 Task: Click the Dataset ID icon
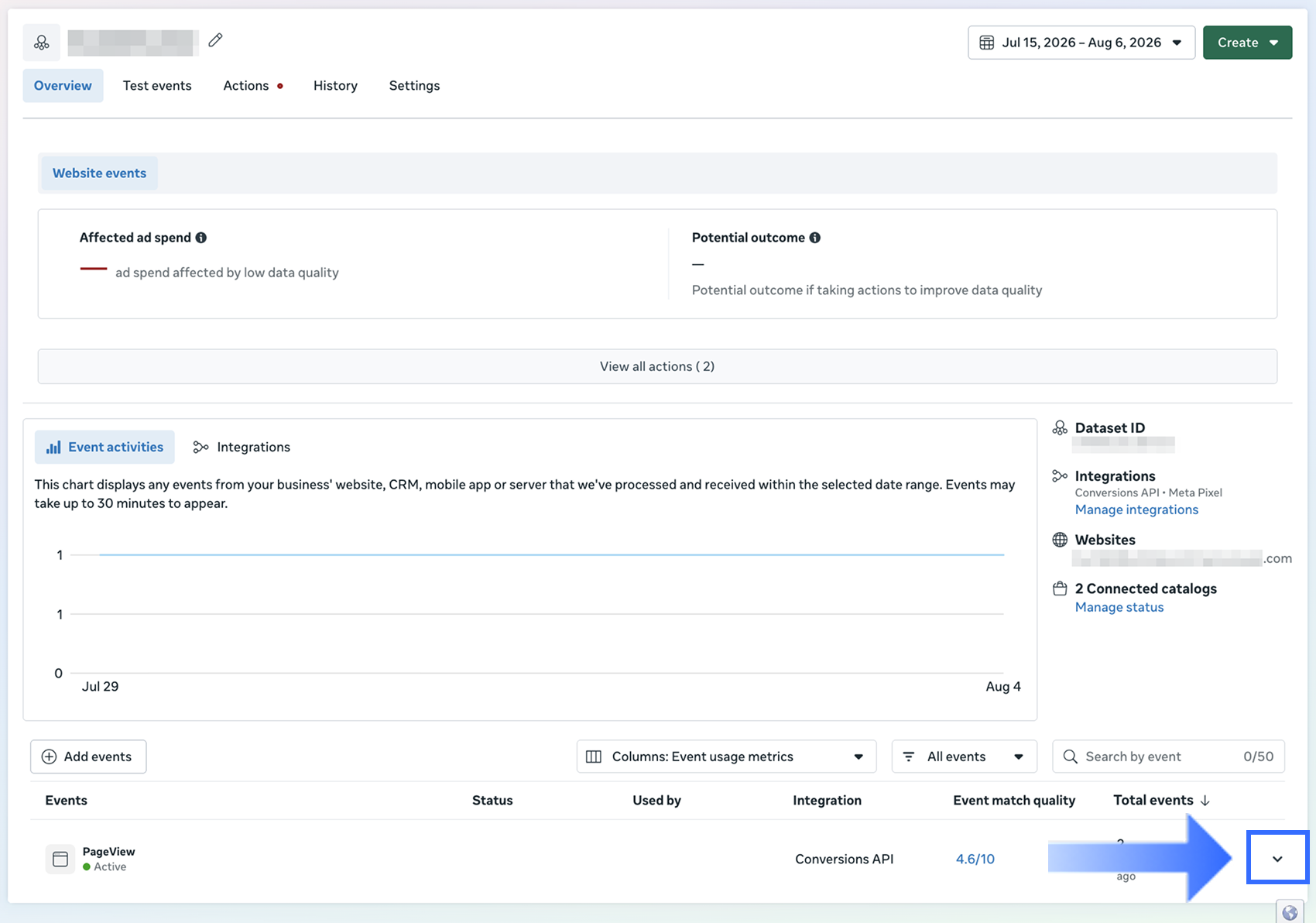point(1060,427)
